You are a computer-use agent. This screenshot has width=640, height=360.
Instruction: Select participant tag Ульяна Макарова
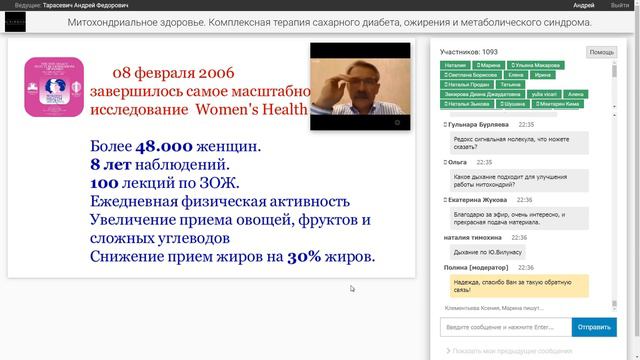click(x=536, y=65)
